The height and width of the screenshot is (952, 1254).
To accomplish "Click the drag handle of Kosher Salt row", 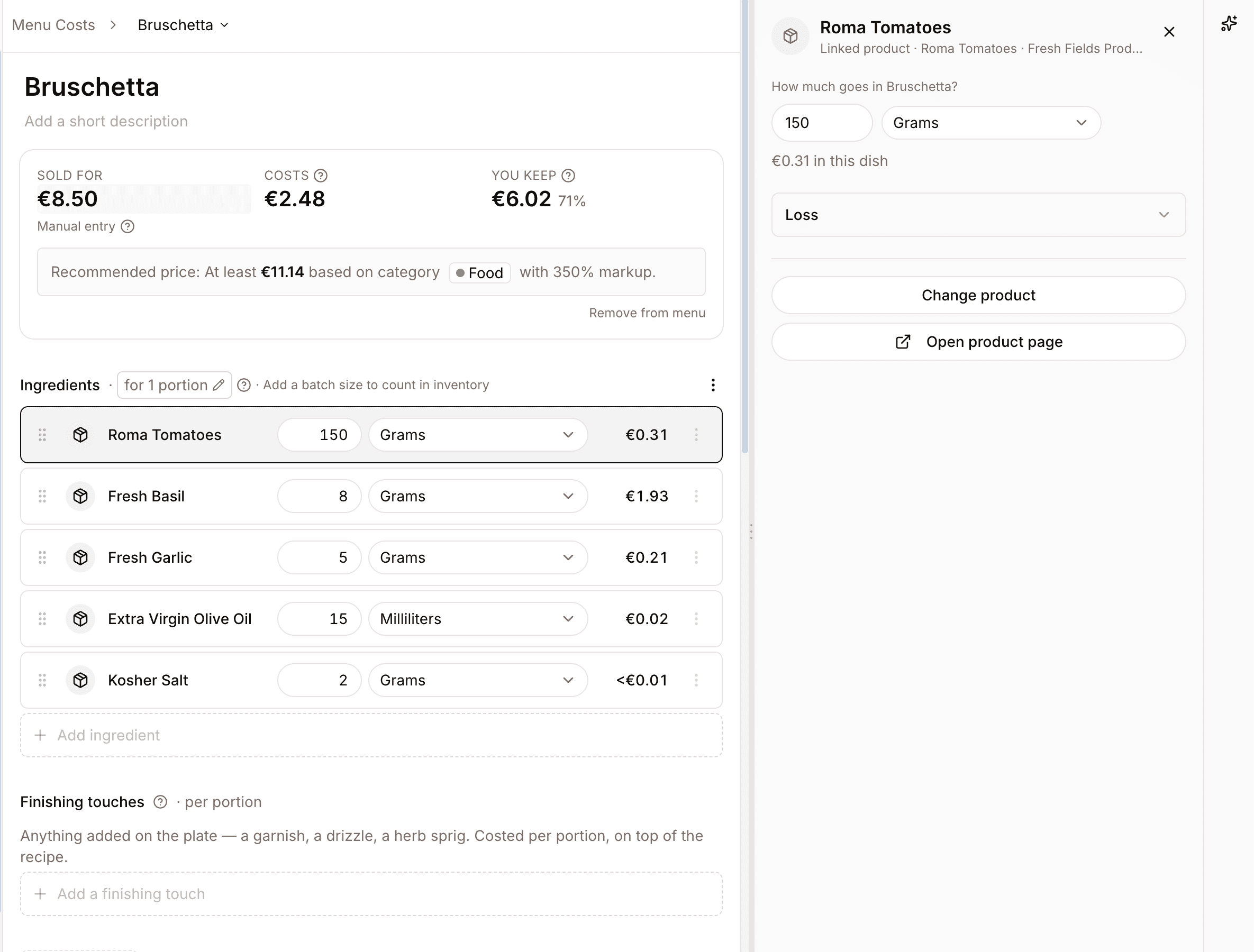I will [x=42, y=680].
